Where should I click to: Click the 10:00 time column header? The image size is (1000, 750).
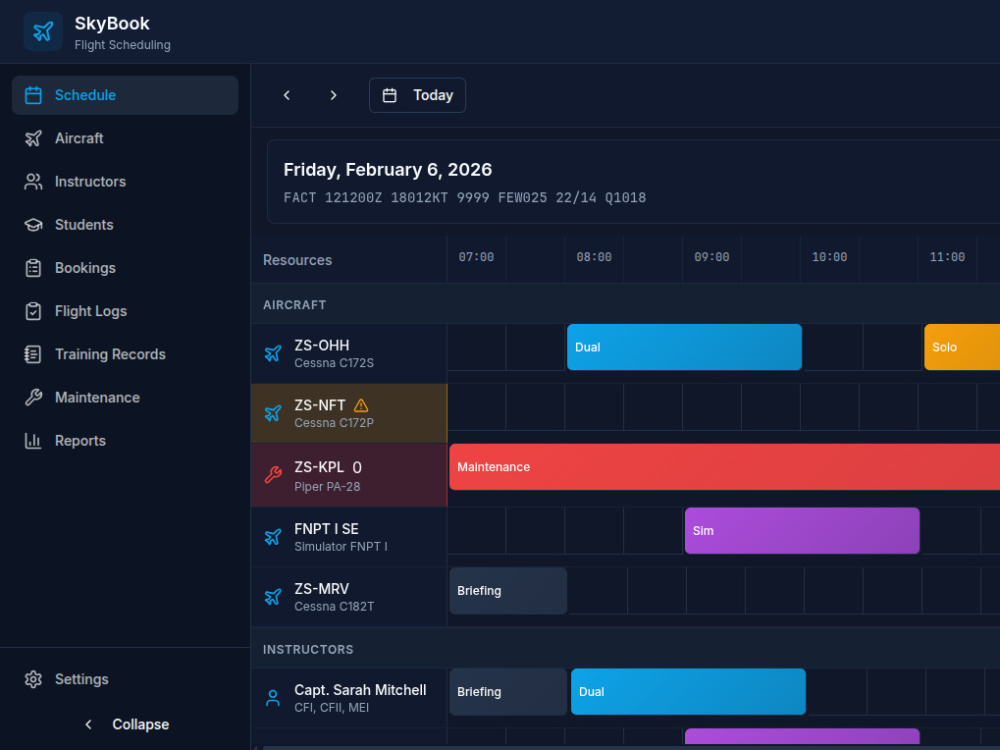(x=829, y=257)
